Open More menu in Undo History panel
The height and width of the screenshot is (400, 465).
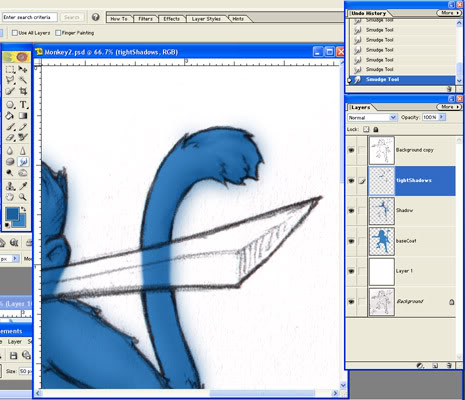pos(449,13)
